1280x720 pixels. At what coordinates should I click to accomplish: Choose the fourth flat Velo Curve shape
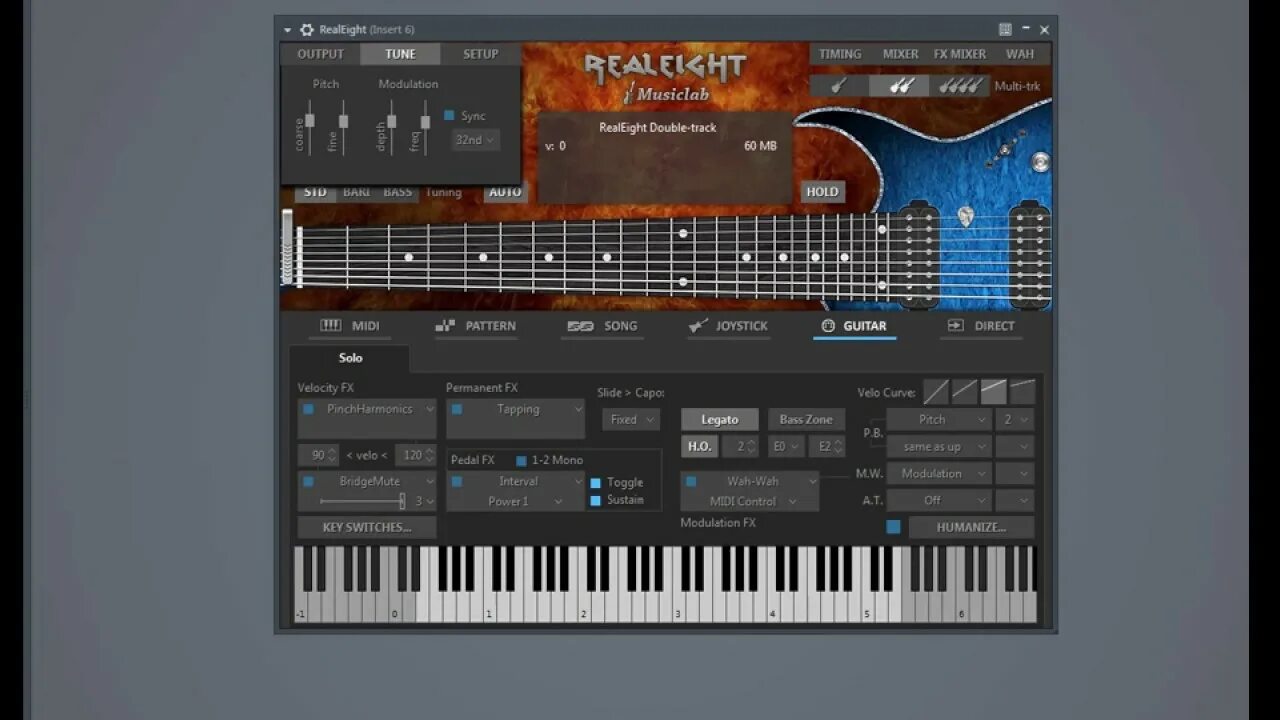[1022, 391]
